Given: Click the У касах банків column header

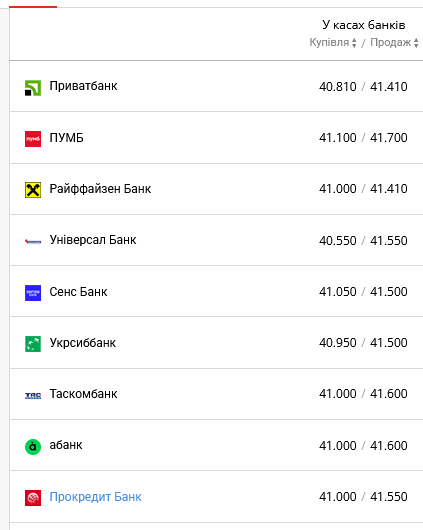Looking at the screenshot, I should point(363,25).
